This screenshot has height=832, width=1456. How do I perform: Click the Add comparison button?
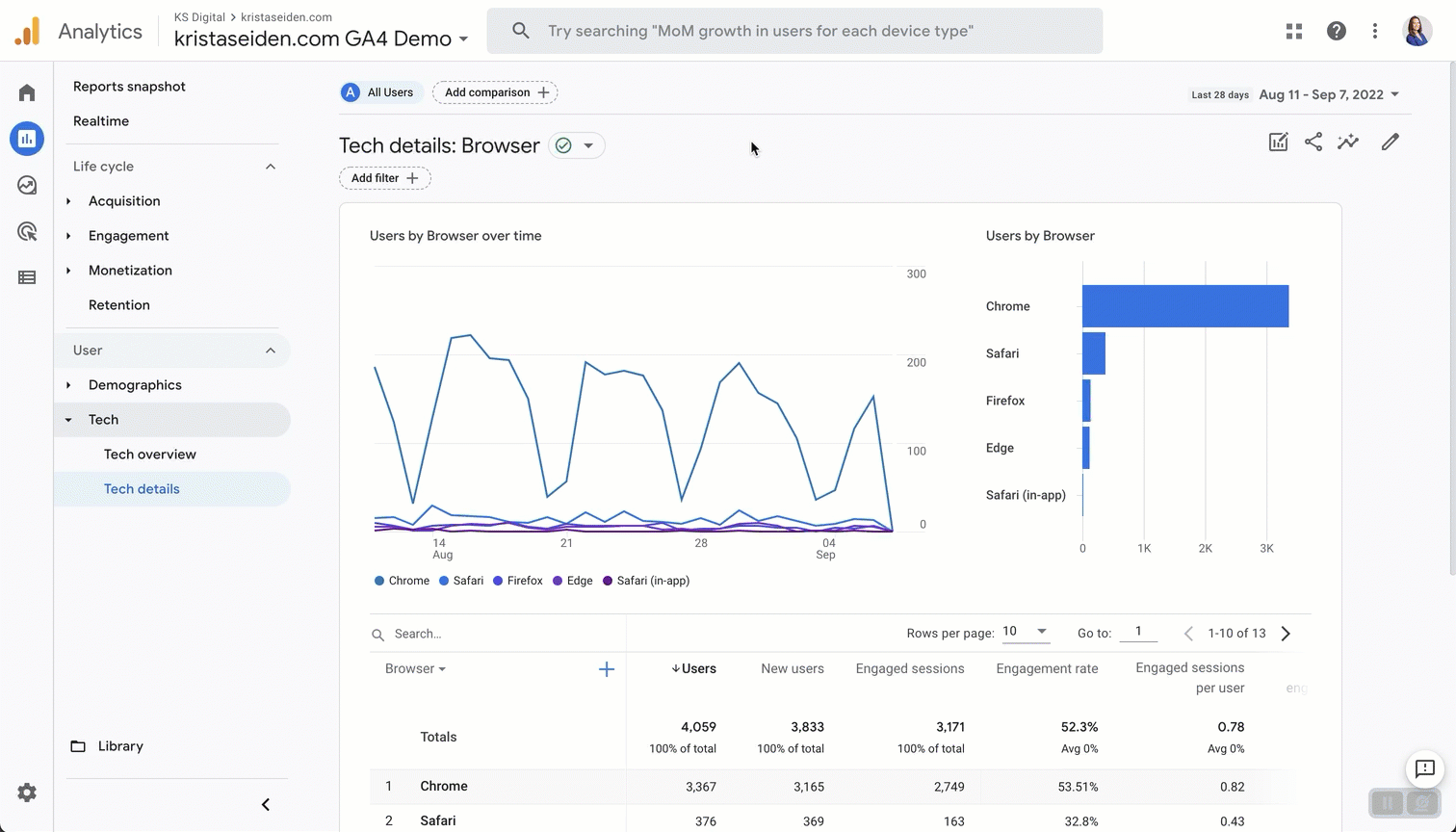pyautogui.click(x=495, y=92)
